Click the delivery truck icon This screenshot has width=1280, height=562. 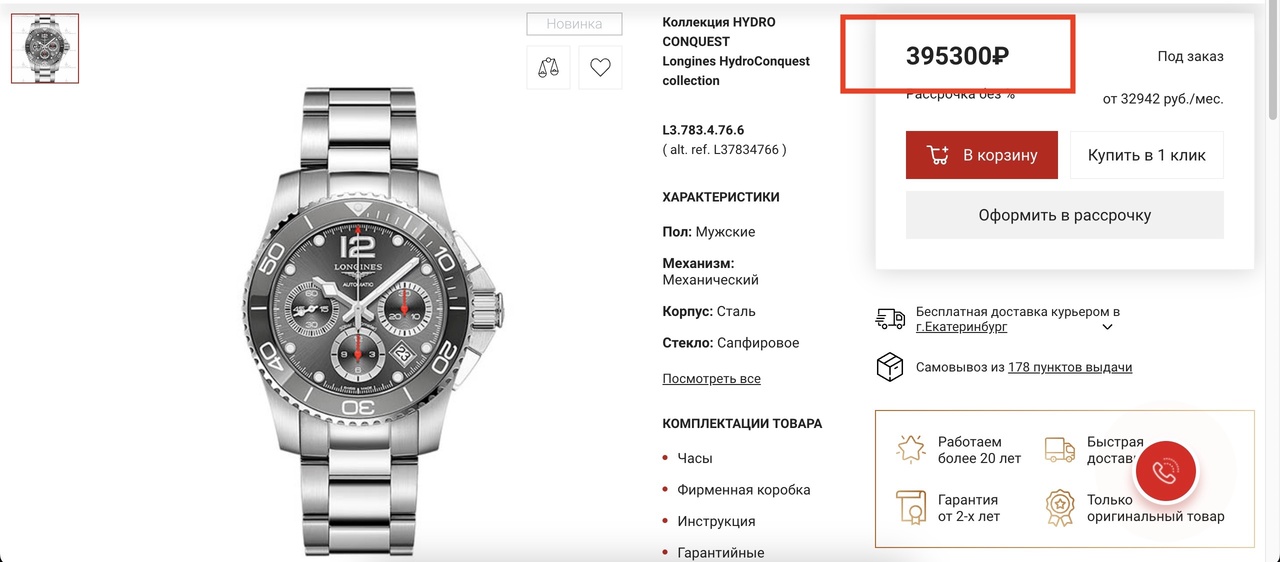tap(890, 319)
